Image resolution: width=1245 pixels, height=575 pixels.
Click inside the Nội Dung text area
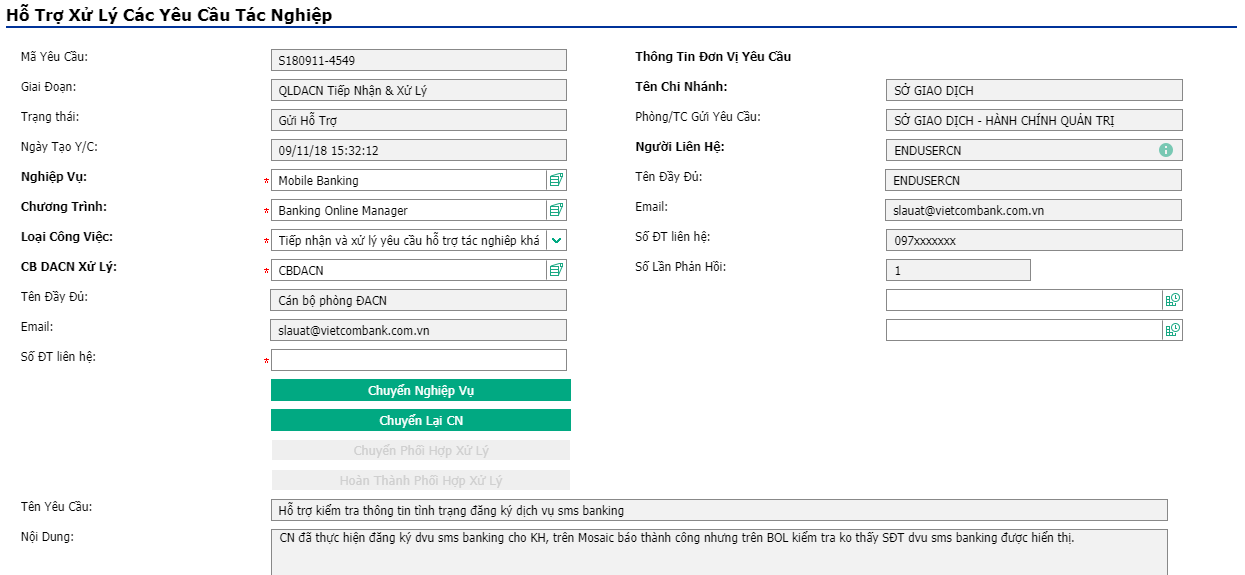(719, 552)
